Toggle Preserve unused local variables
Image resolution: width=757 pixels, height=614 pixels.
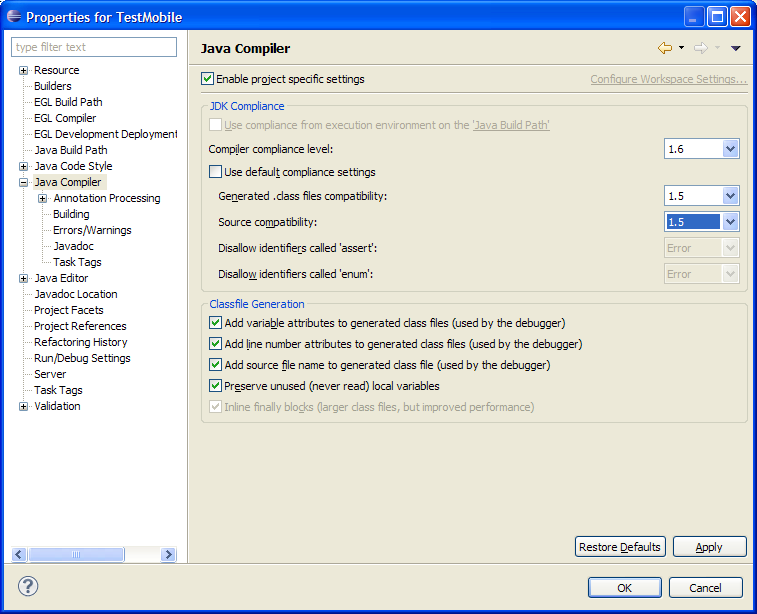click(x=215, y=386)
